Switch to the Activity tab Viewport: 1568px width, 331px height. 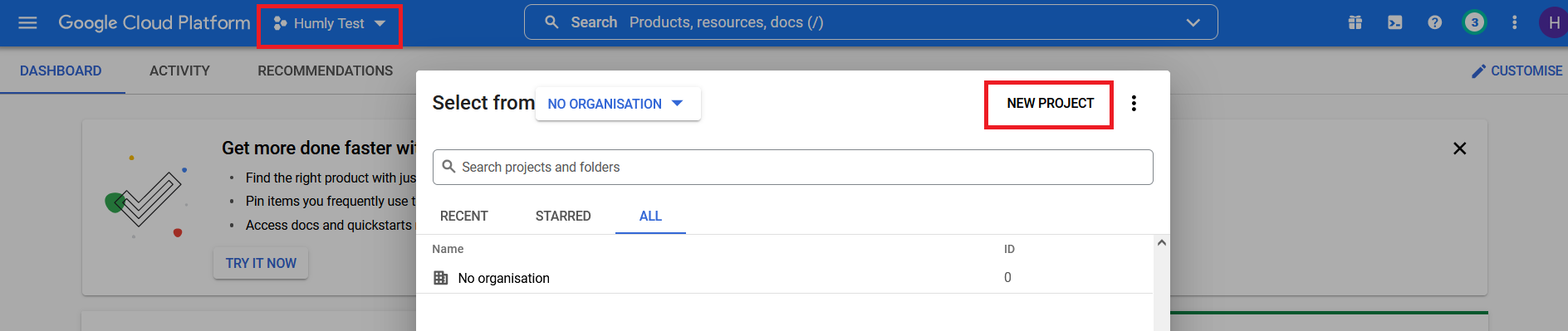tap(179, 71)
